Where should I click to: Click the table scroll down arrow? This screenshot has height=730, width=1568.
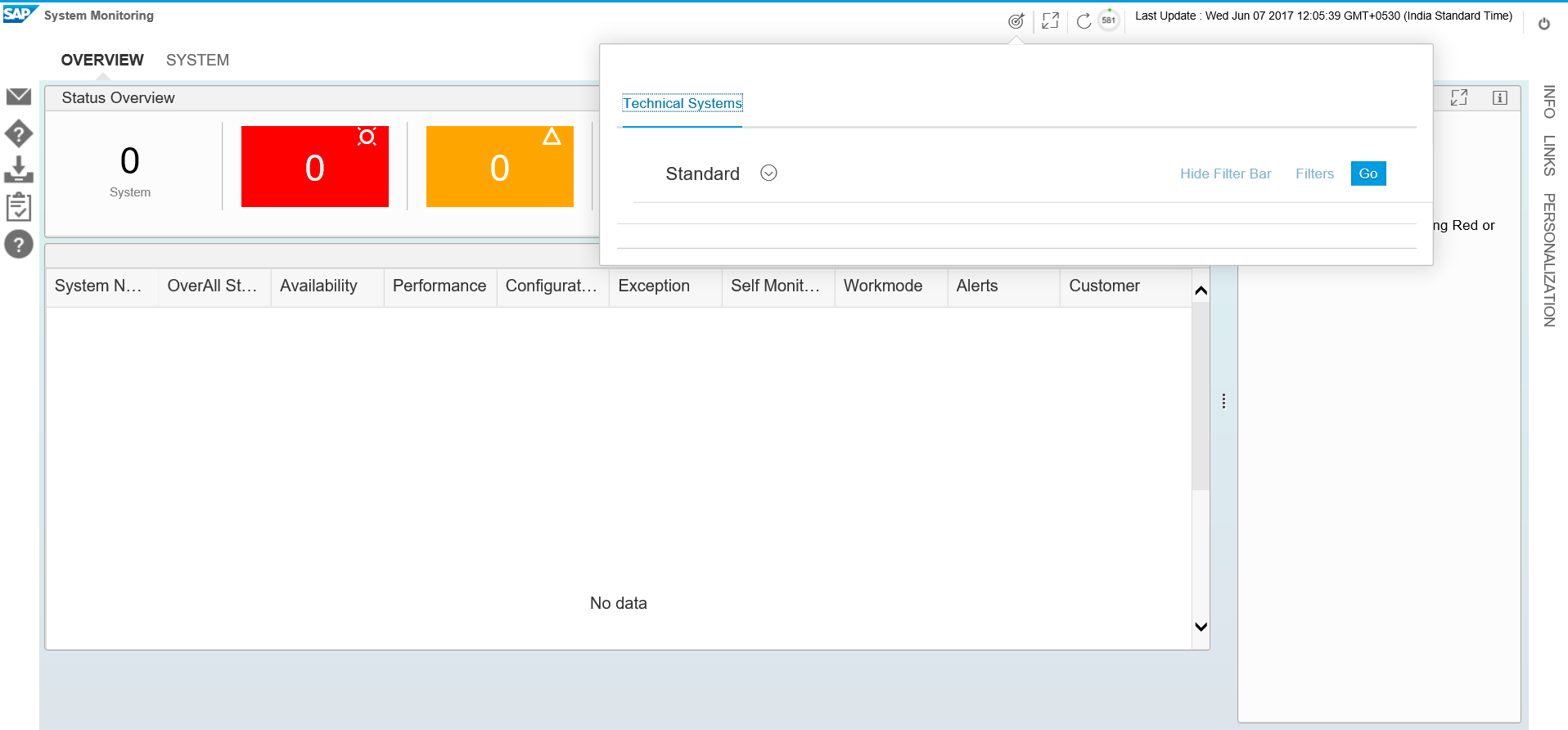(x=1201, y=627)
